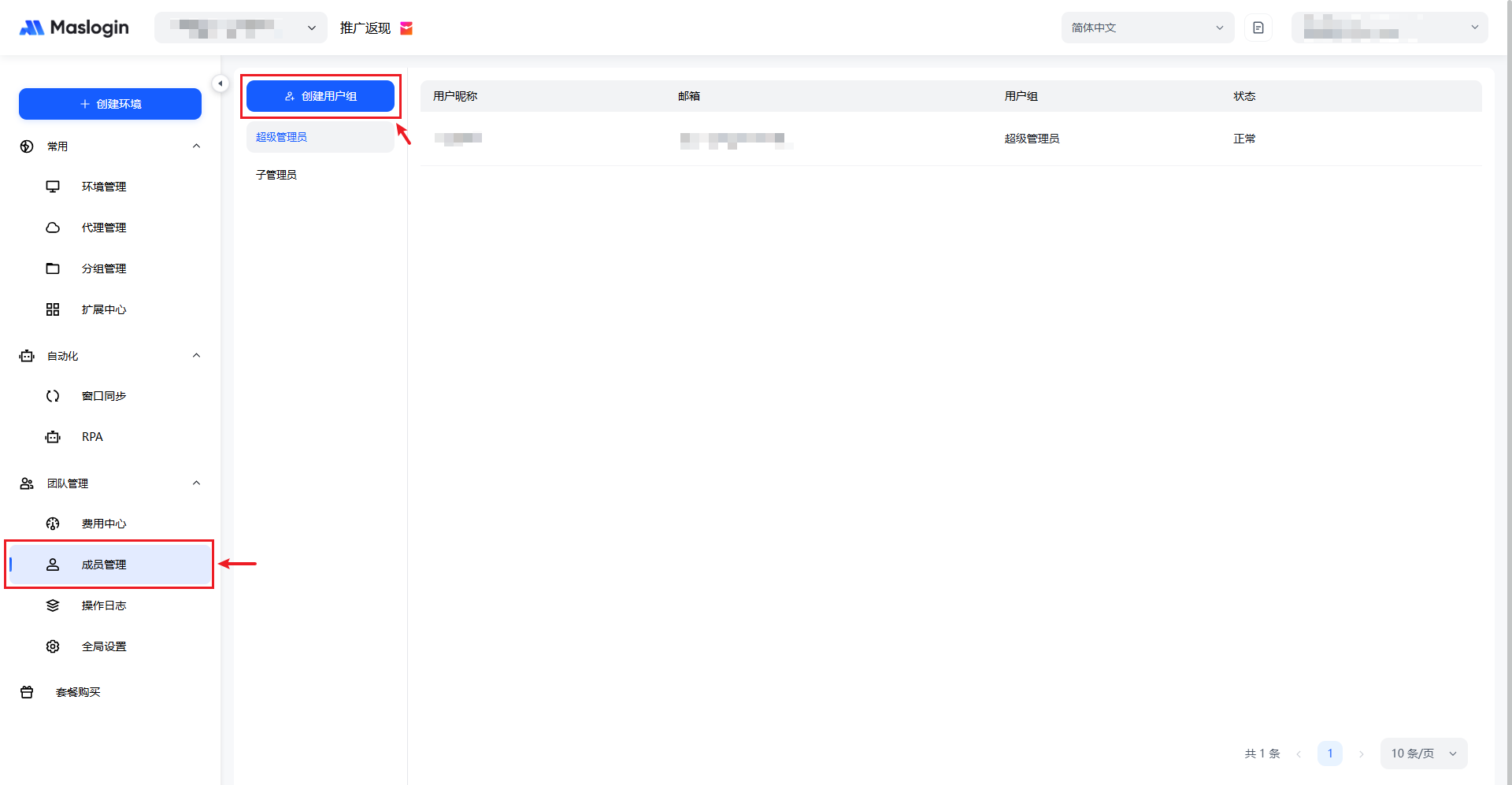
Task: Click the RPA robot icon
Action: coord(53,437)
